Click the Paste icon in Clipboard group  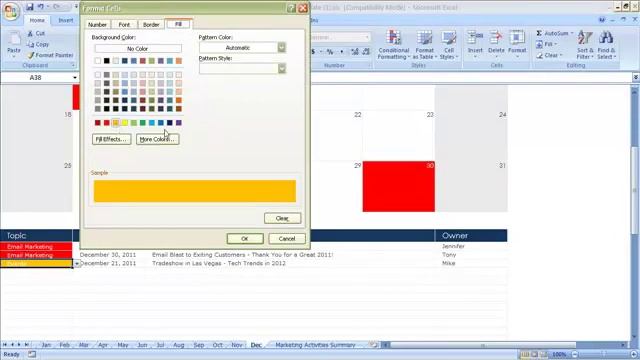coord(14,38)
